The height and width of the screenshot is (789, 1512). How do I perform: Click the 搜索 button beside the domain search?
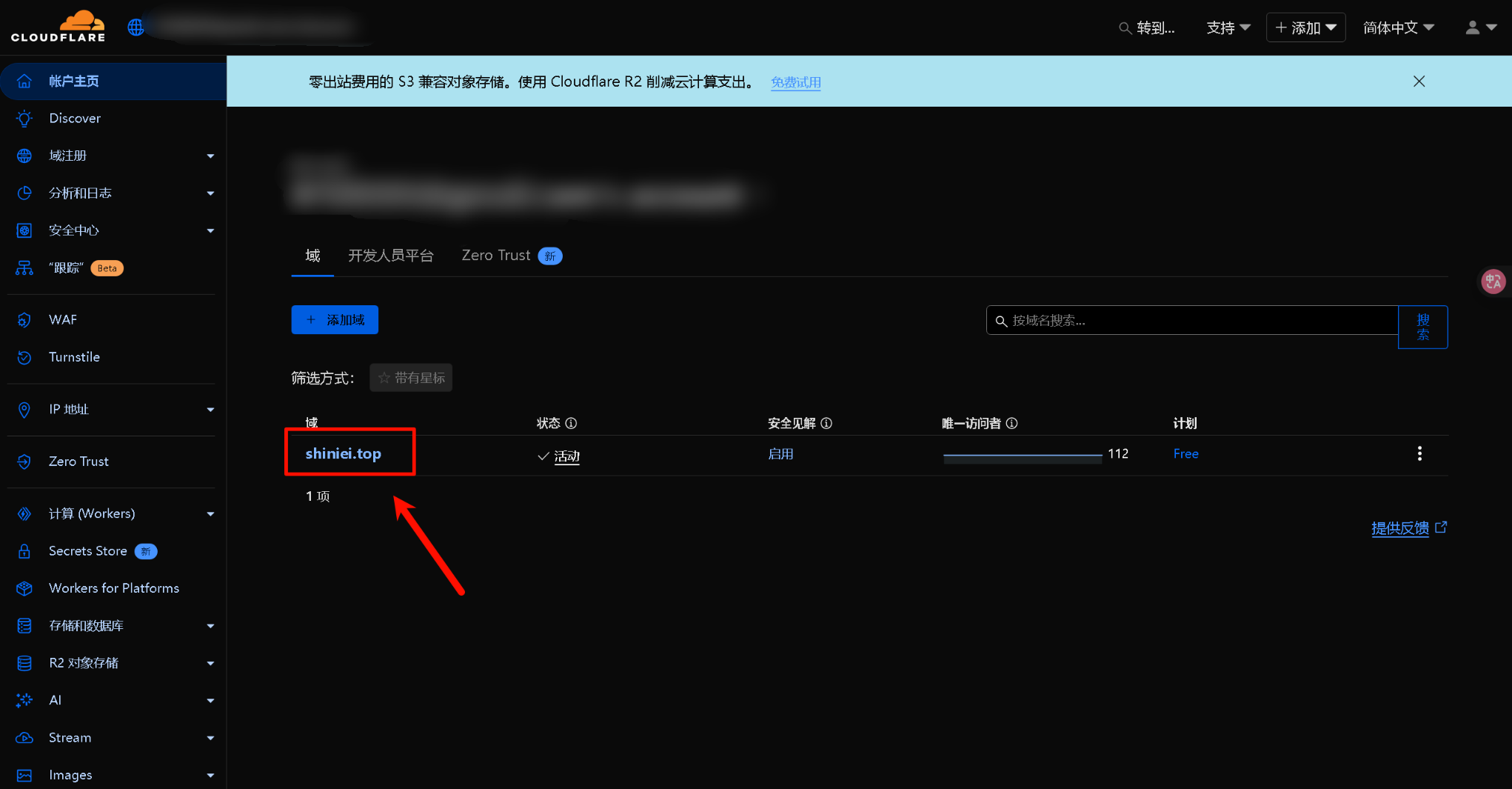1423,327
